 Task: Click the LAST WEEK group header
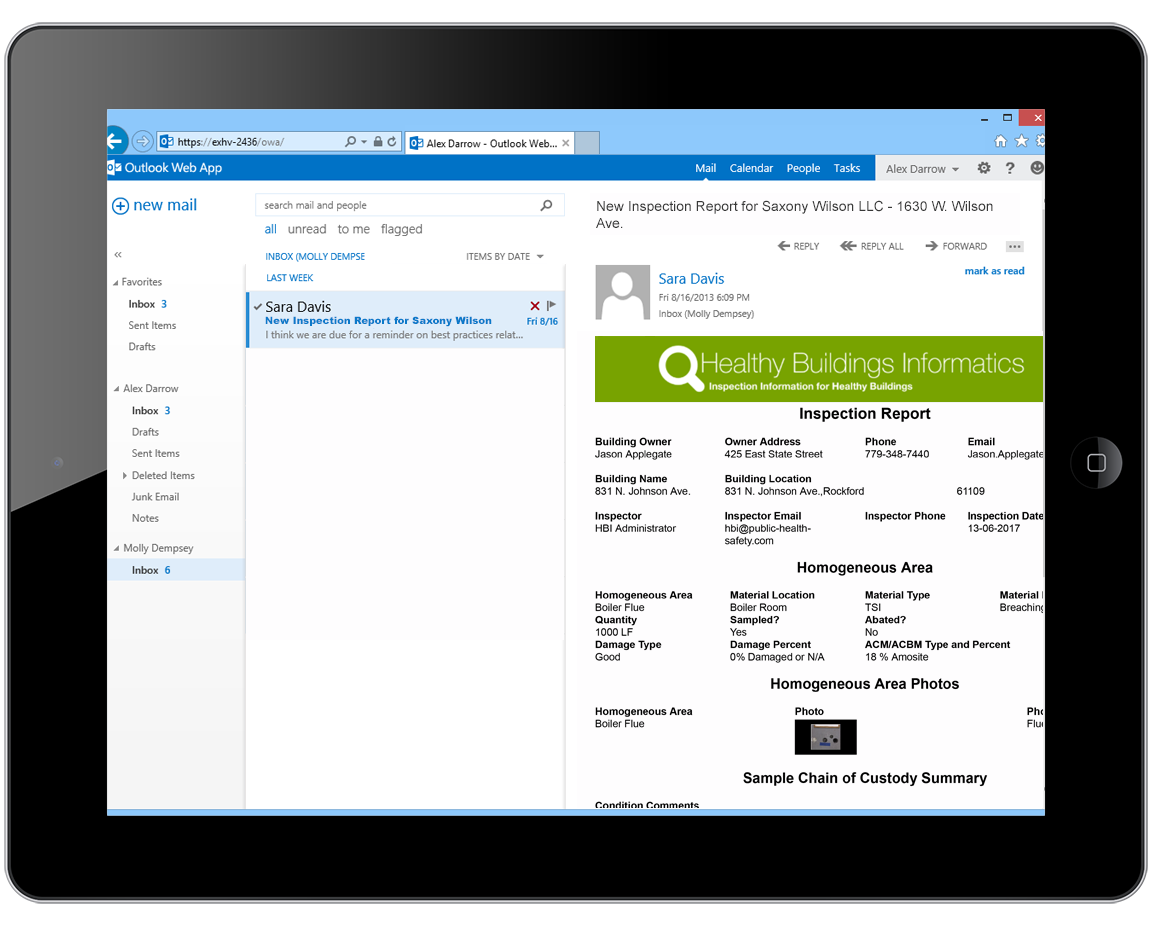(289, 278)
